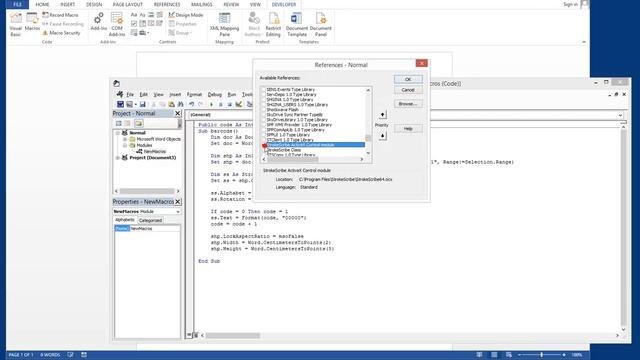Expand the Microsoft Word Objects folder

(125, 139)
